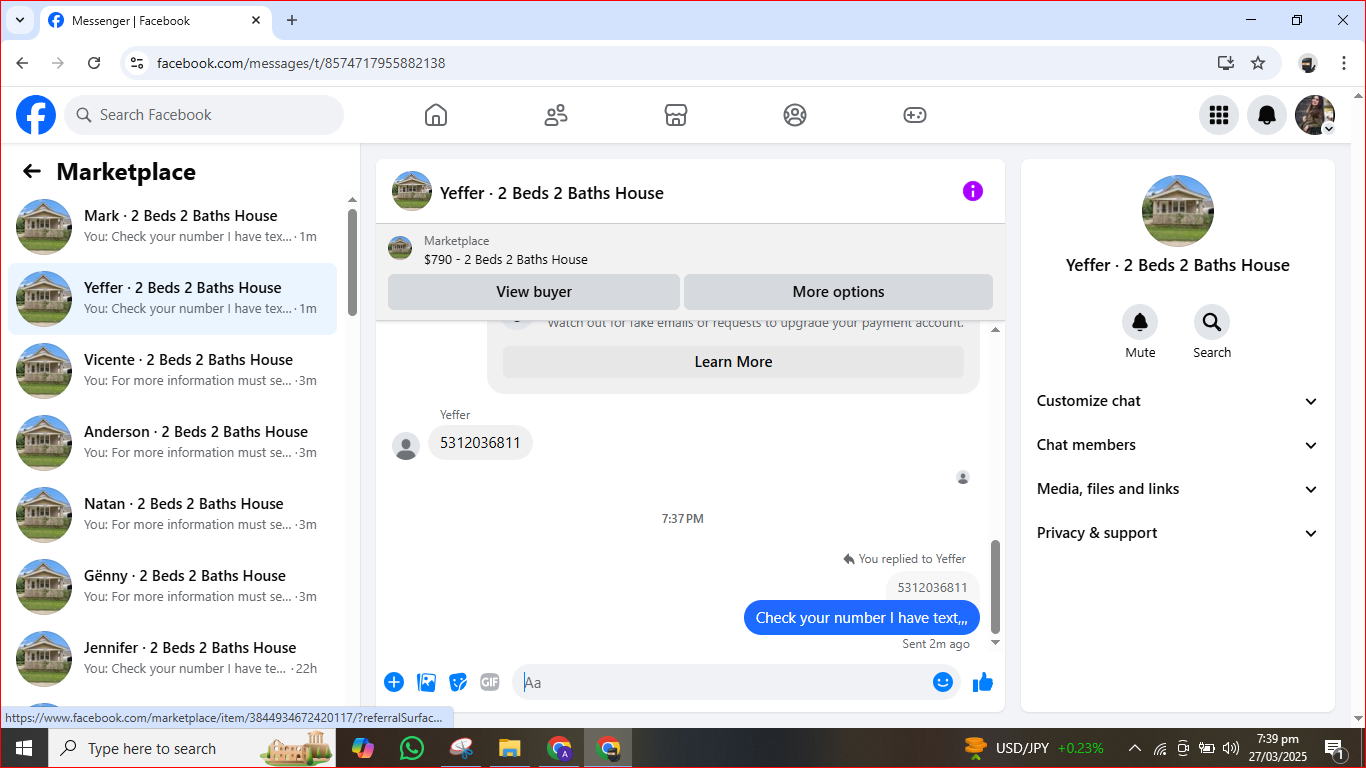Open Jennifer's 2 Beds 2 Baths House chat
The image size is (1366, 768).
coord(172,658)
